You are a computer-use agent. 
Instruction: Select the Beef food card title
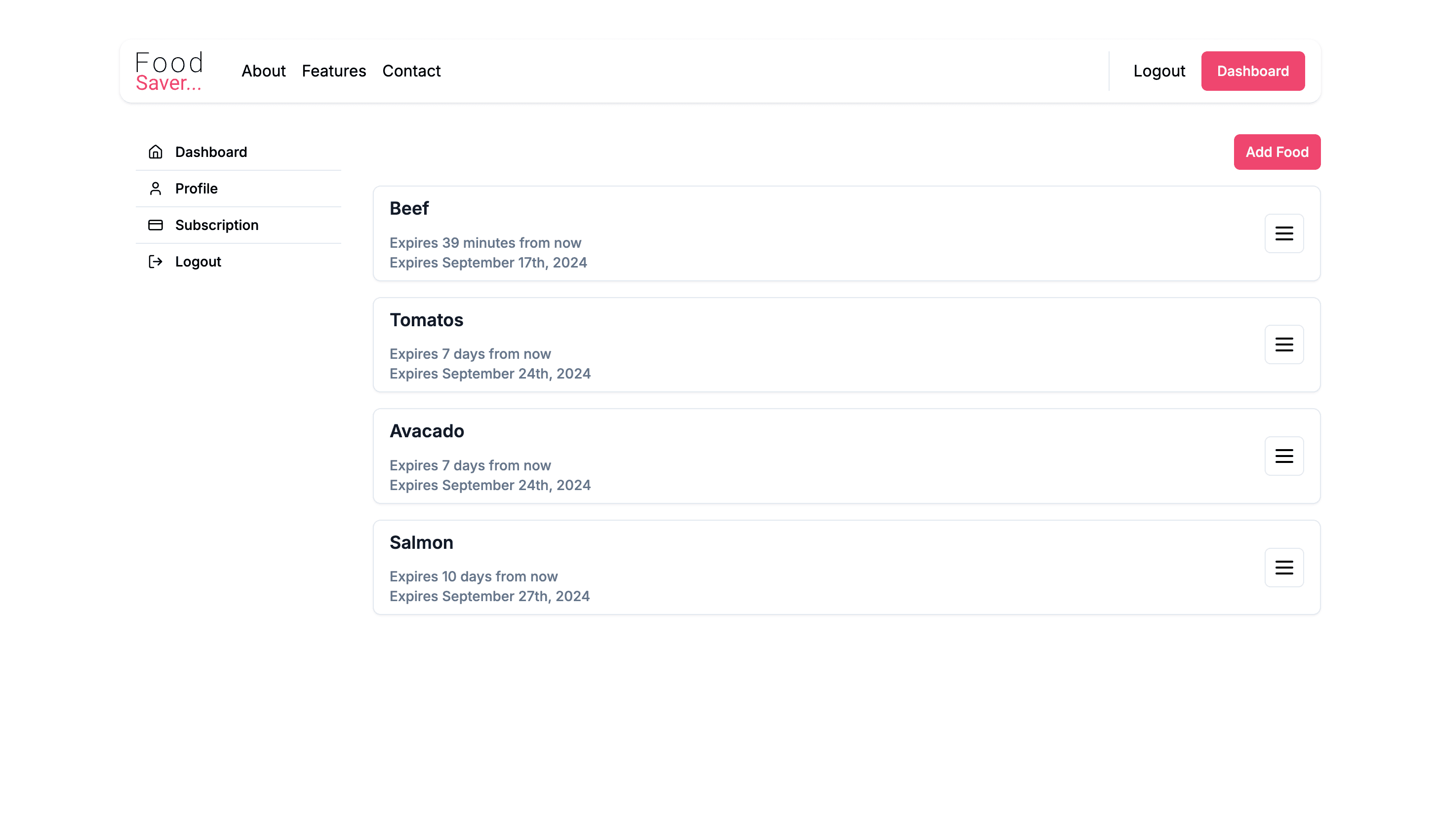(x=409, y=208)
